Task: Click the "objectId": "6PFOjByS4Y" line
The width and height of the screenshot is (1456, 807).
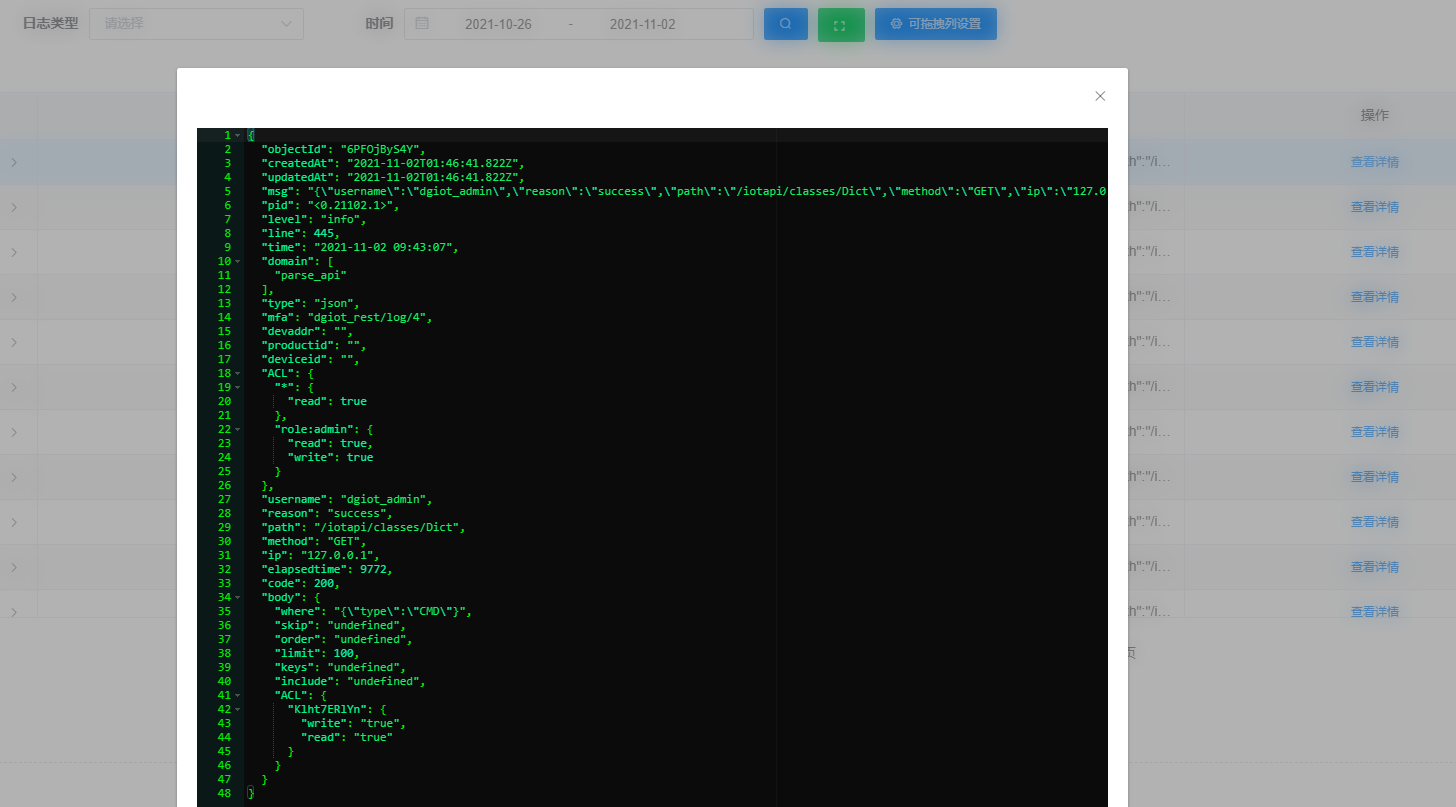Action: pos(343,149)
